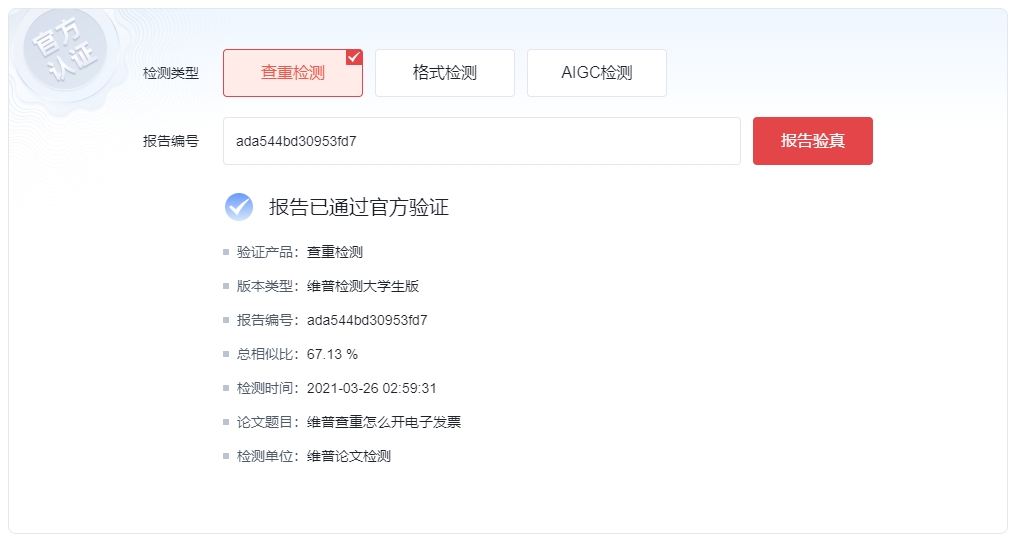
Task: Click the 验证产品 value 查重检测
Action: coord(335,252)
